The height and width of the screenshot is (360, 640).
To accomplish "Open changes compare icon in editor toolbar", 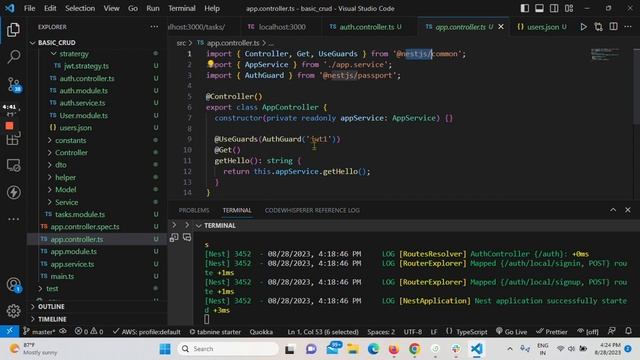I will (598, 27).
